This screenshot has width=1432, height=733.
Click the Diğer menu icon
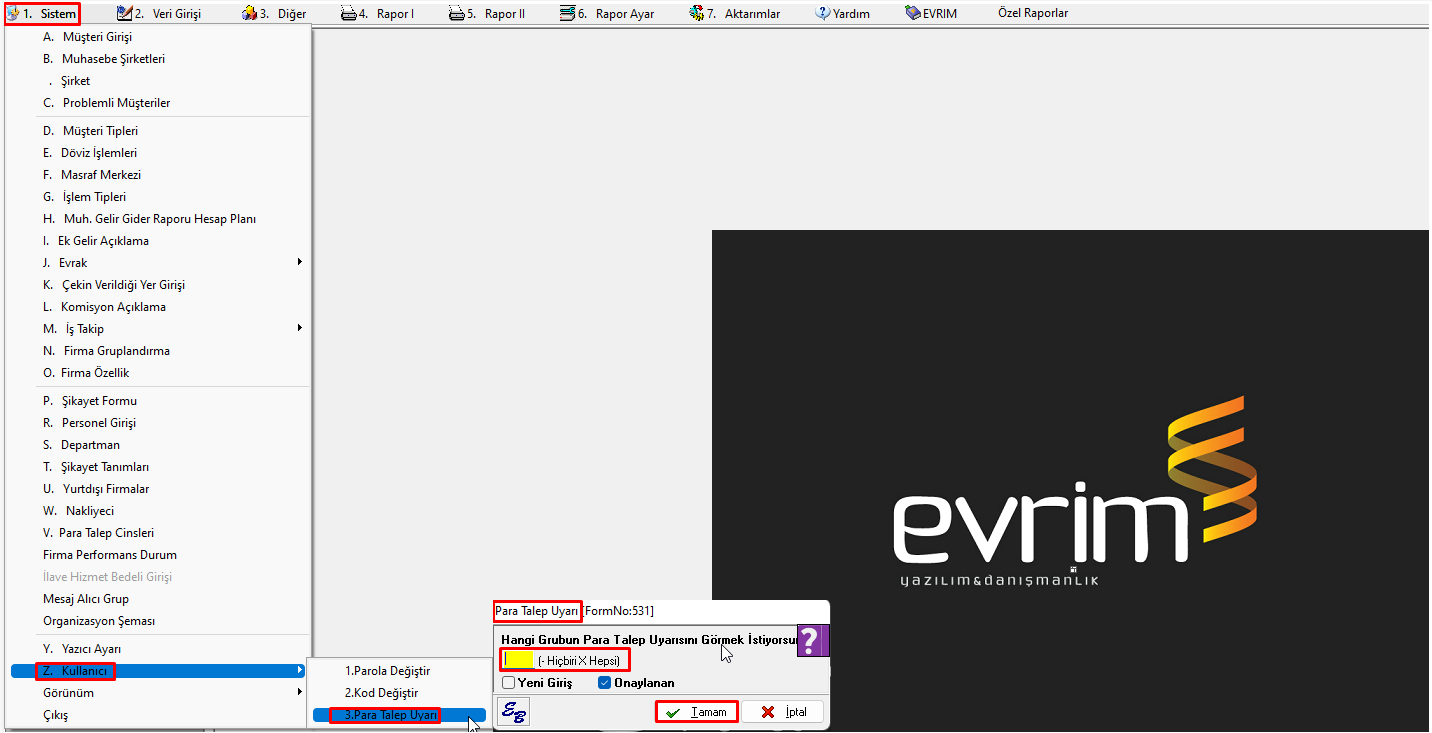(x=249, y=14)
